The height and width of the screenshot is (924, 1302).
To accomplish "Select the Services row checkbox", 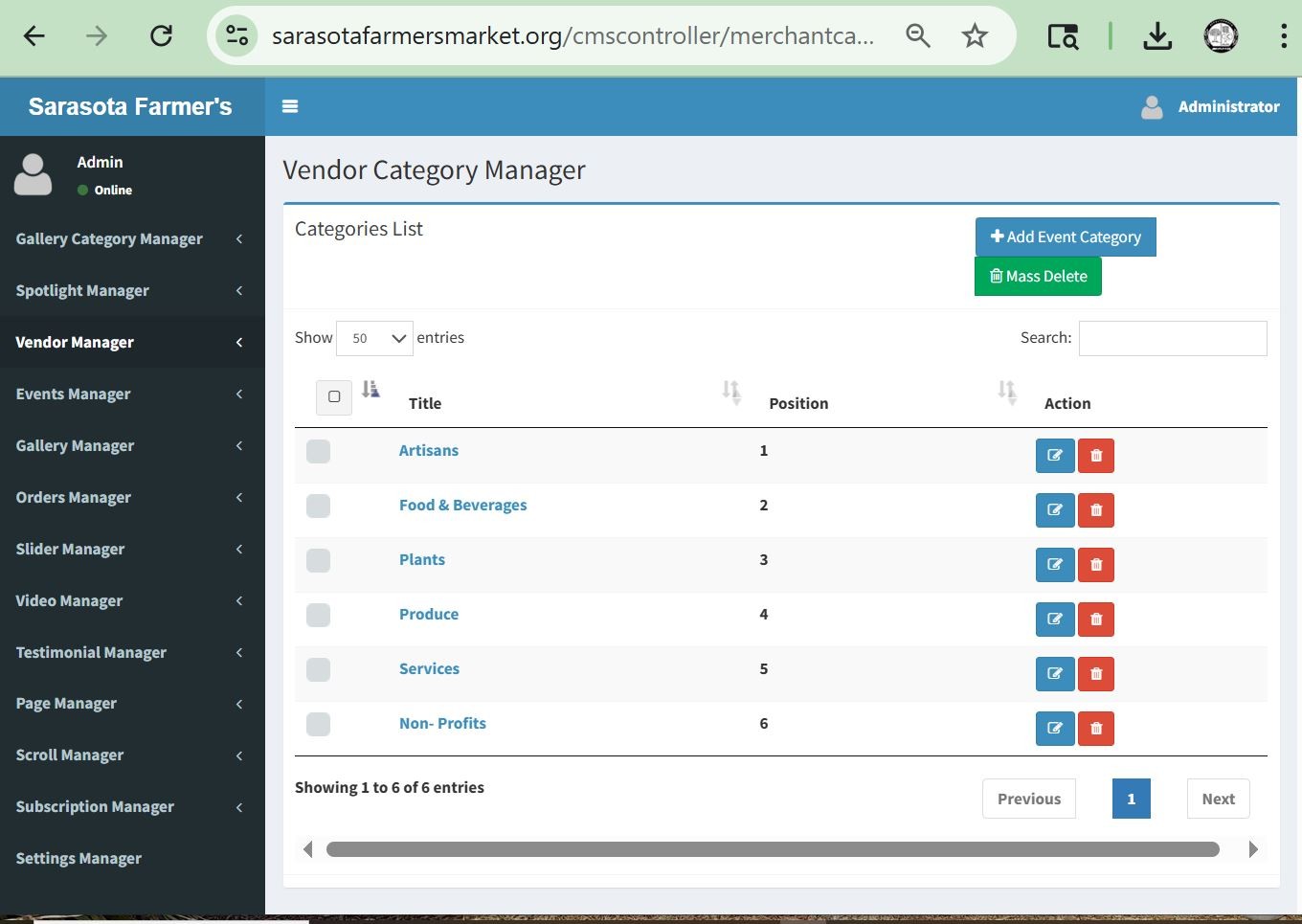I will [x=318, y=669].
